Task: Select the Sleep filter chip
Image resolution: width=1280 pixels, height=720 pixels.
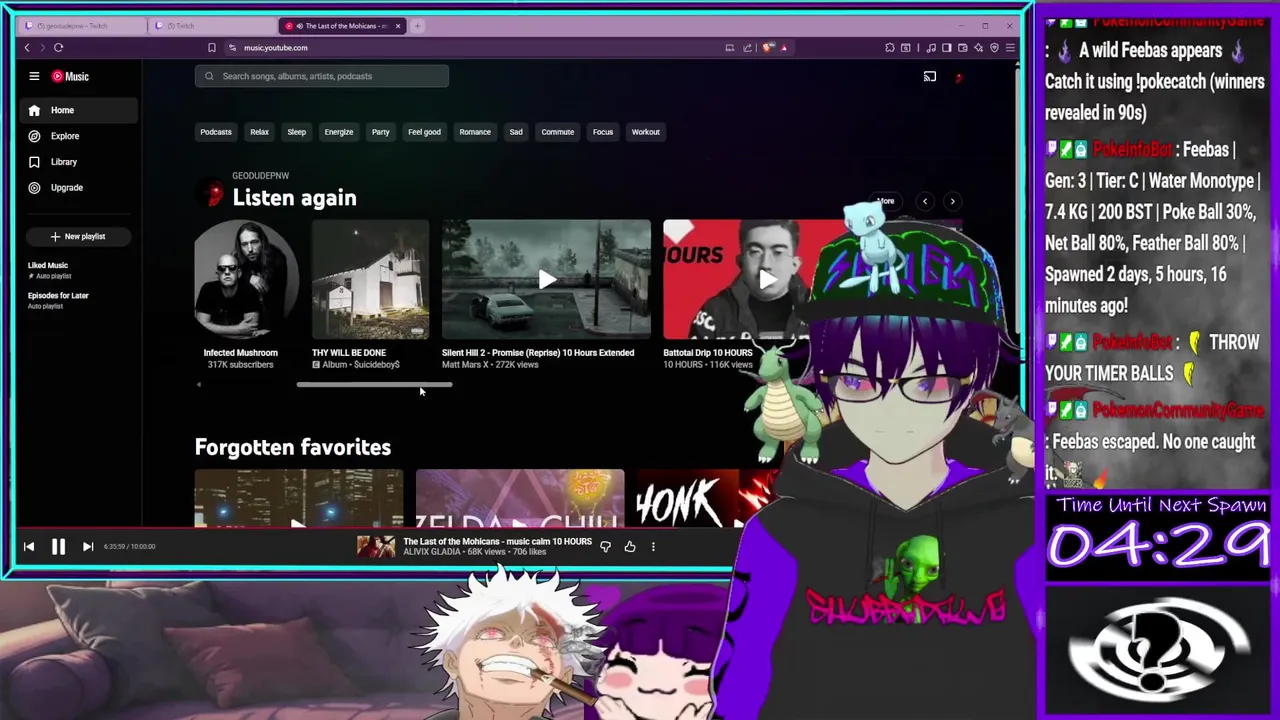Action: (x=297, y=132)
